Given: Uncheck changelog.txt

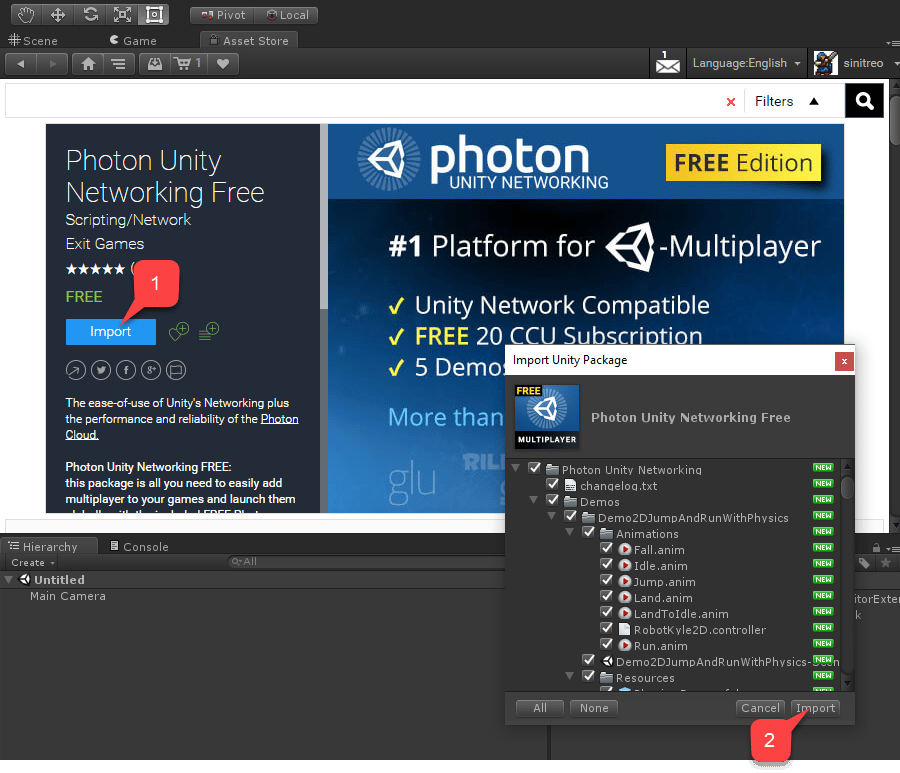Looking at the screenshot, I should [x=553, y=484].
